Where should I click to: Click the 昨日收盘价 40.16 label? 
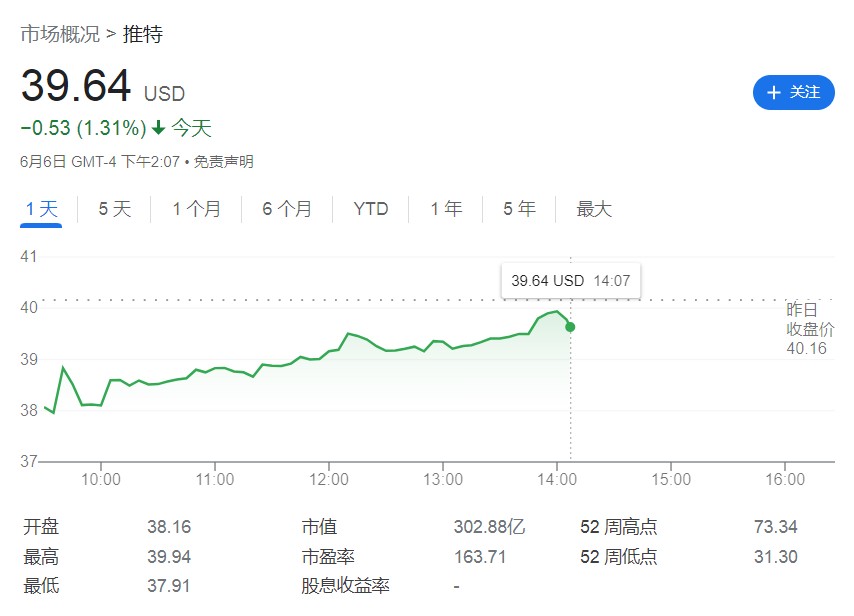(x=809, y=328)
